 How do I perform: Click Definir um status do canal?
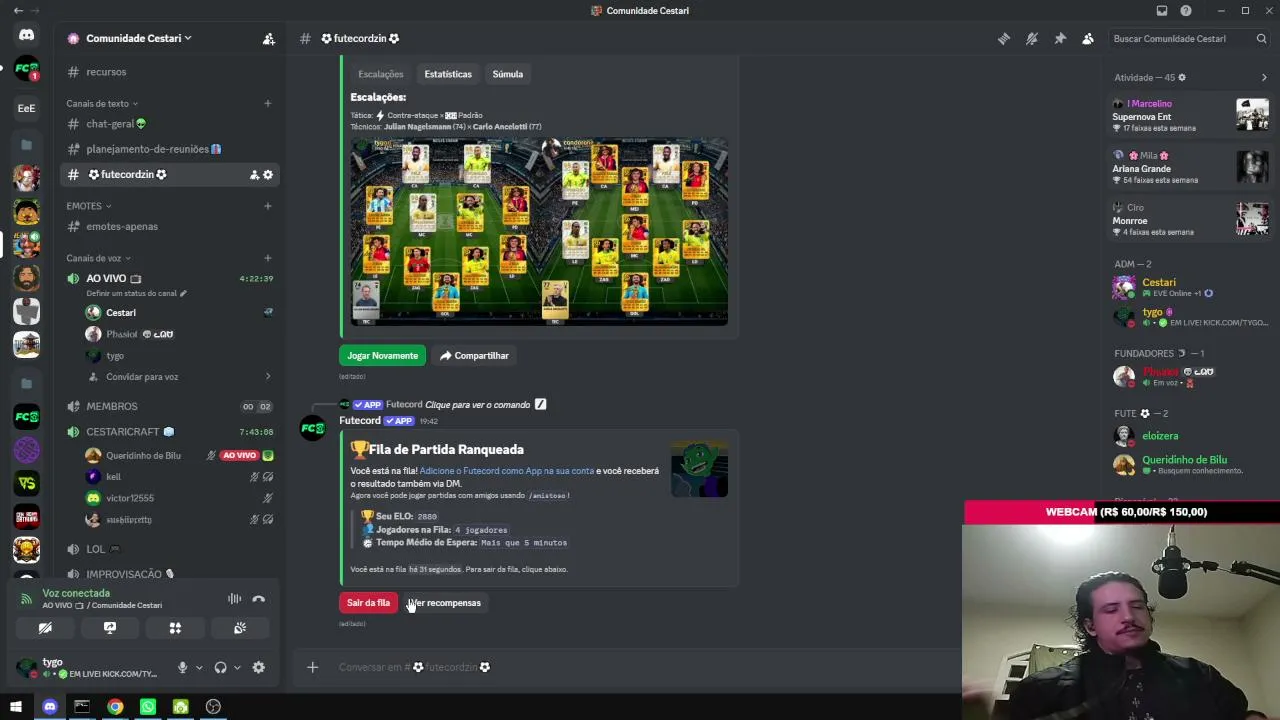[136, 294]
